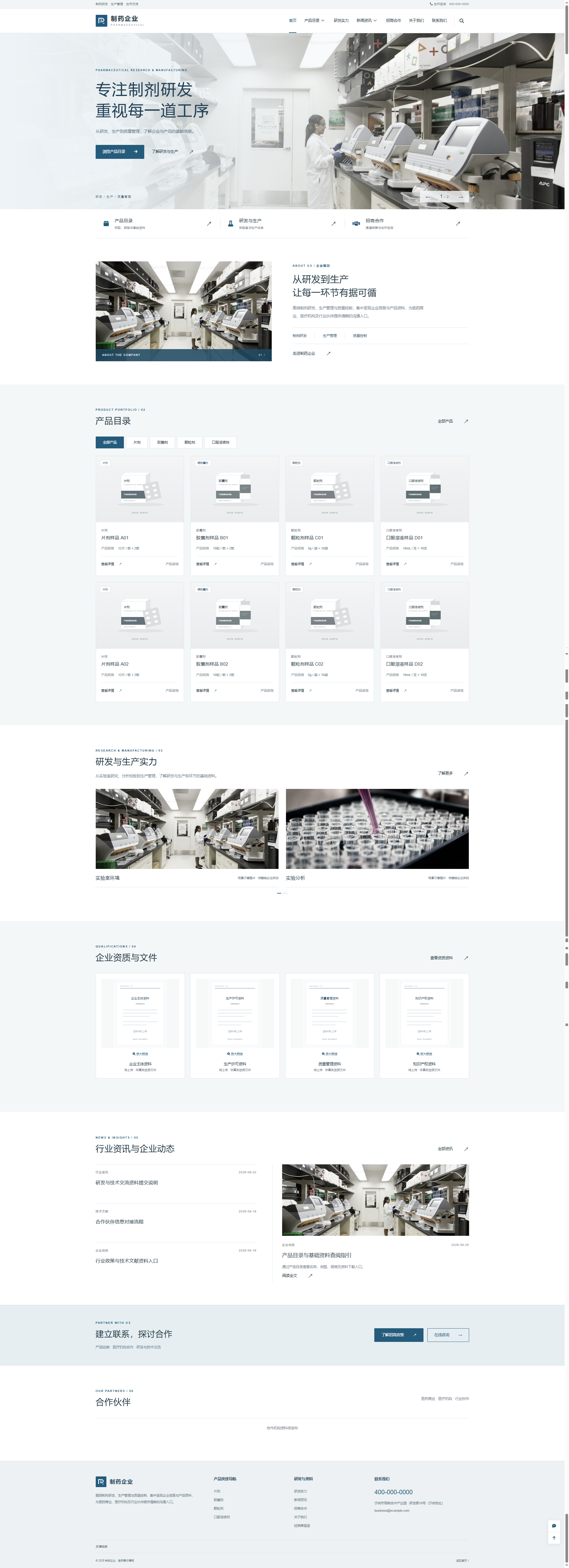Open the search magnifier icon in header
The width and height of the screenshot is (569, 1568).
(461, 21)
